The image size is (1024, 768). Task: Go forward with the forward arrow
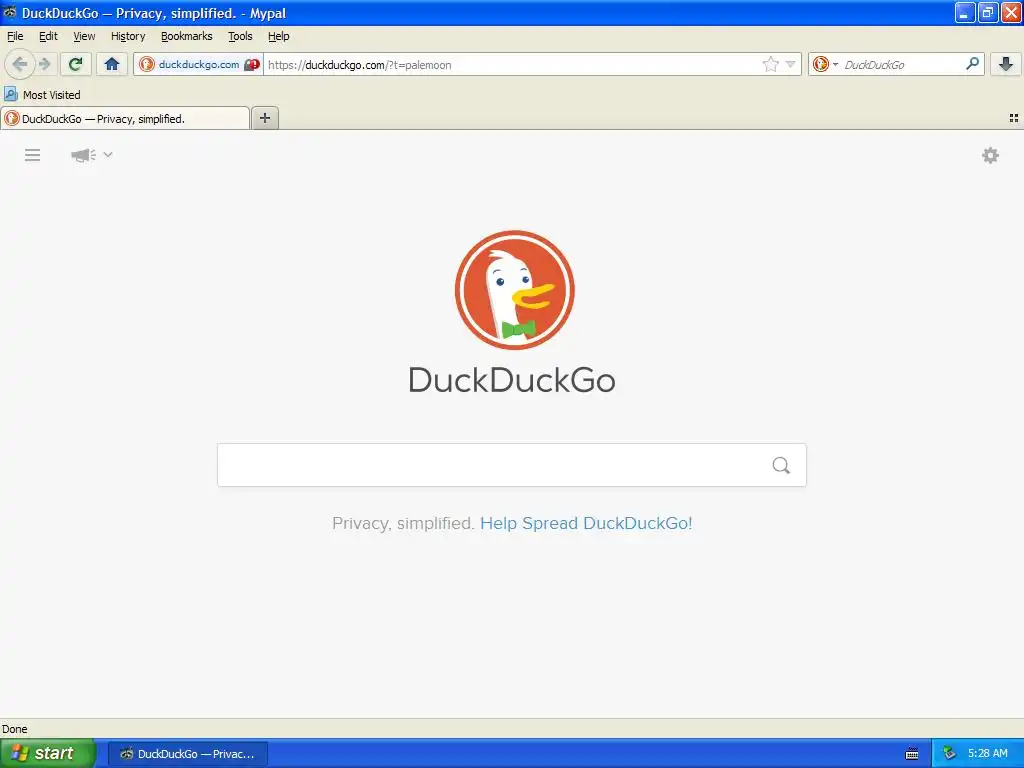[45, 64]
